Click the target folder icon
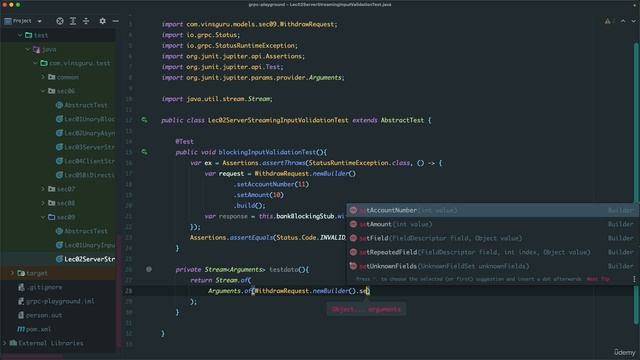The height and width of the screenshot is (360, 640). [21, 273]
